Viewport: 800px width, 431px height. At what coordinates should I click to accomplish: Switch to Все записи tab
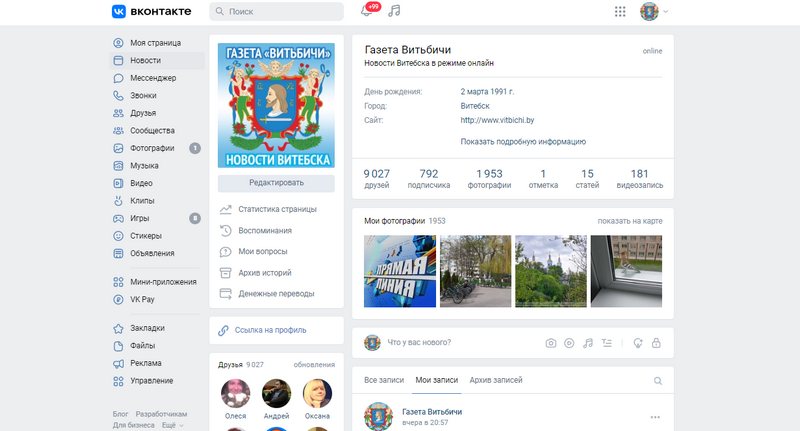pyautogui.click(x=384, y=380)
